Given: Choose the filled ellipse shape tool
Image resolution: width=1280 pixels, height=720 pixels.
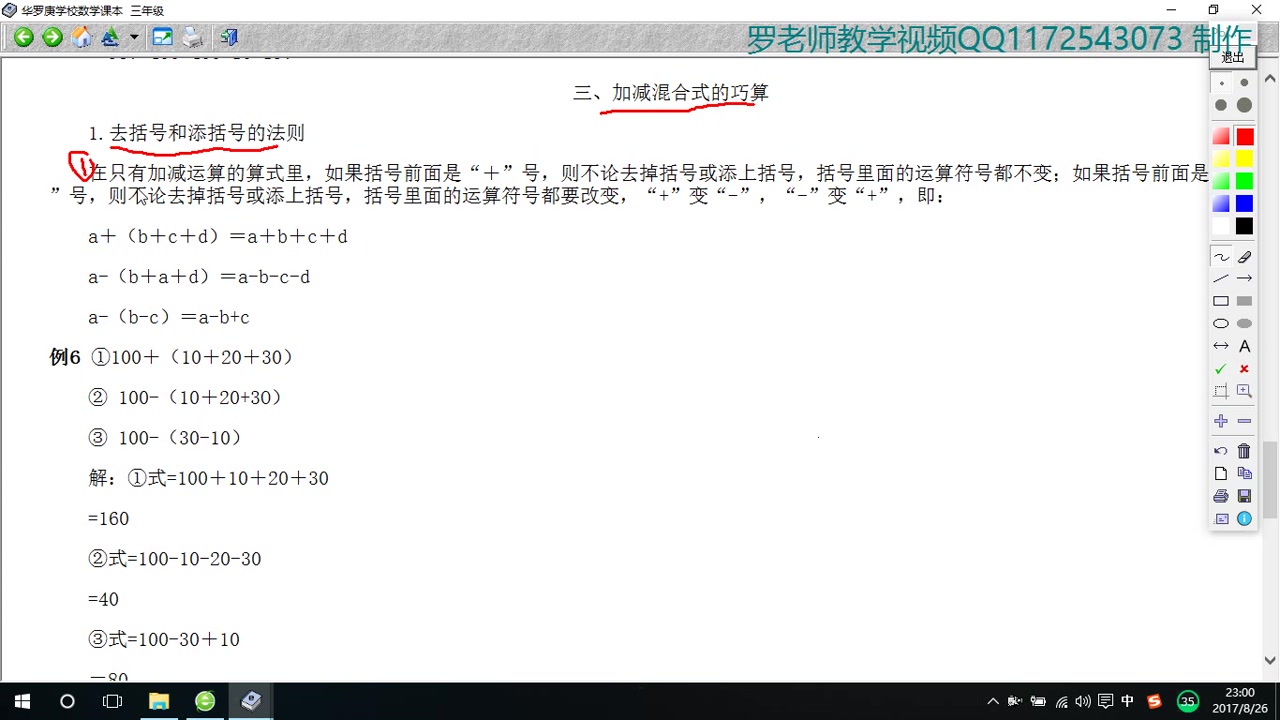Looking at the screenshot, I should (x=1244, y=324).
